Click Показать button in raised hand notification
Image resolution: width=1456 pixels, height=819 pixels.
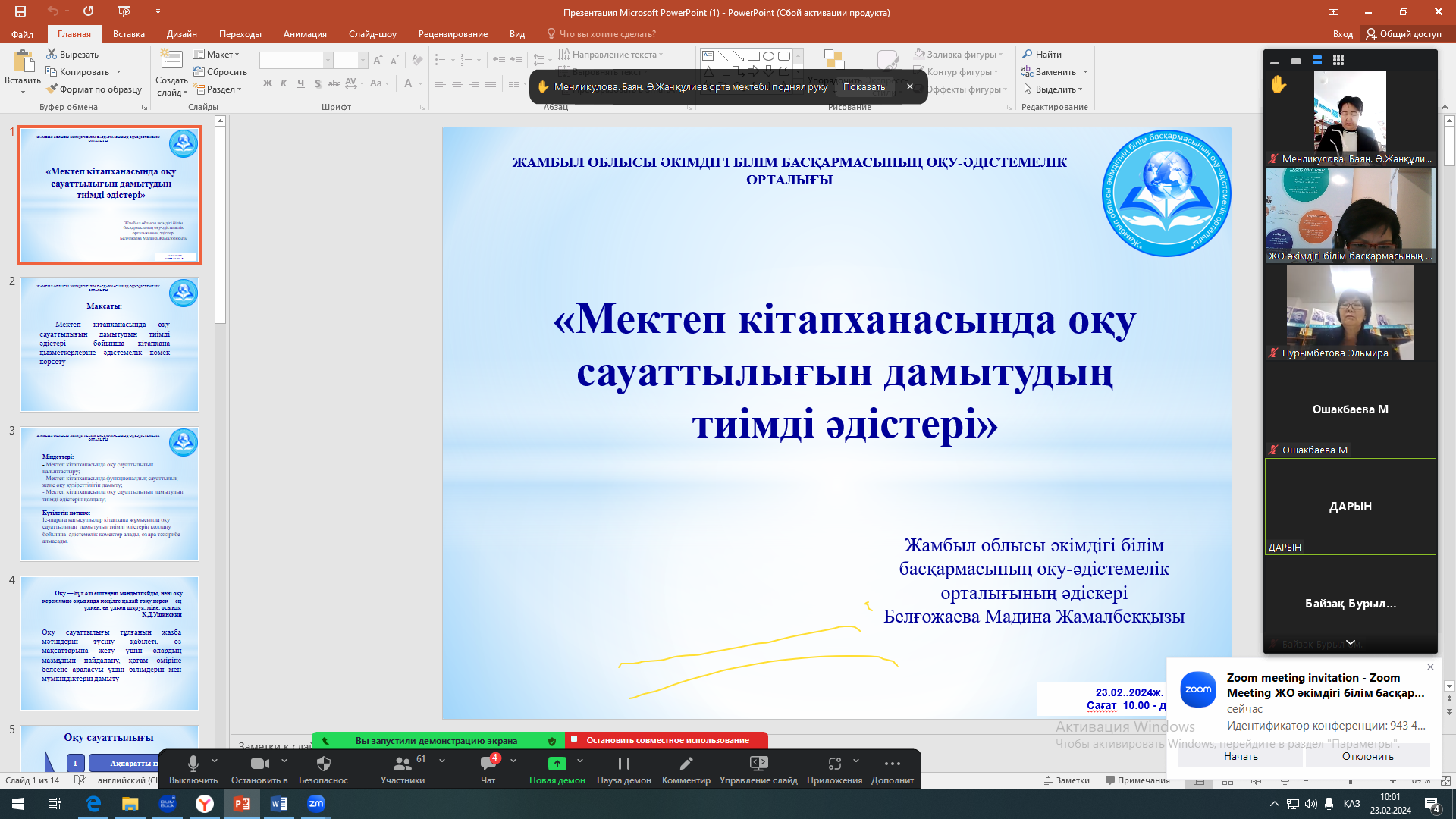coord(864,86)
